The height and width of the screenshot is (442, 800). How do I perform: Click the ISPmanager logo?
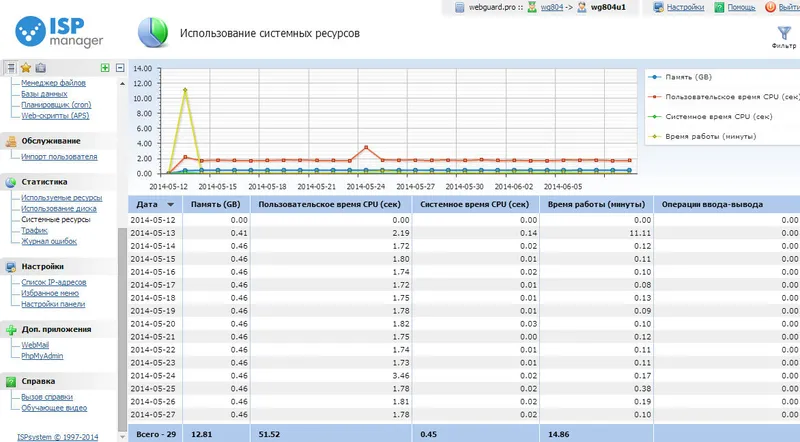tap(59, 32)
